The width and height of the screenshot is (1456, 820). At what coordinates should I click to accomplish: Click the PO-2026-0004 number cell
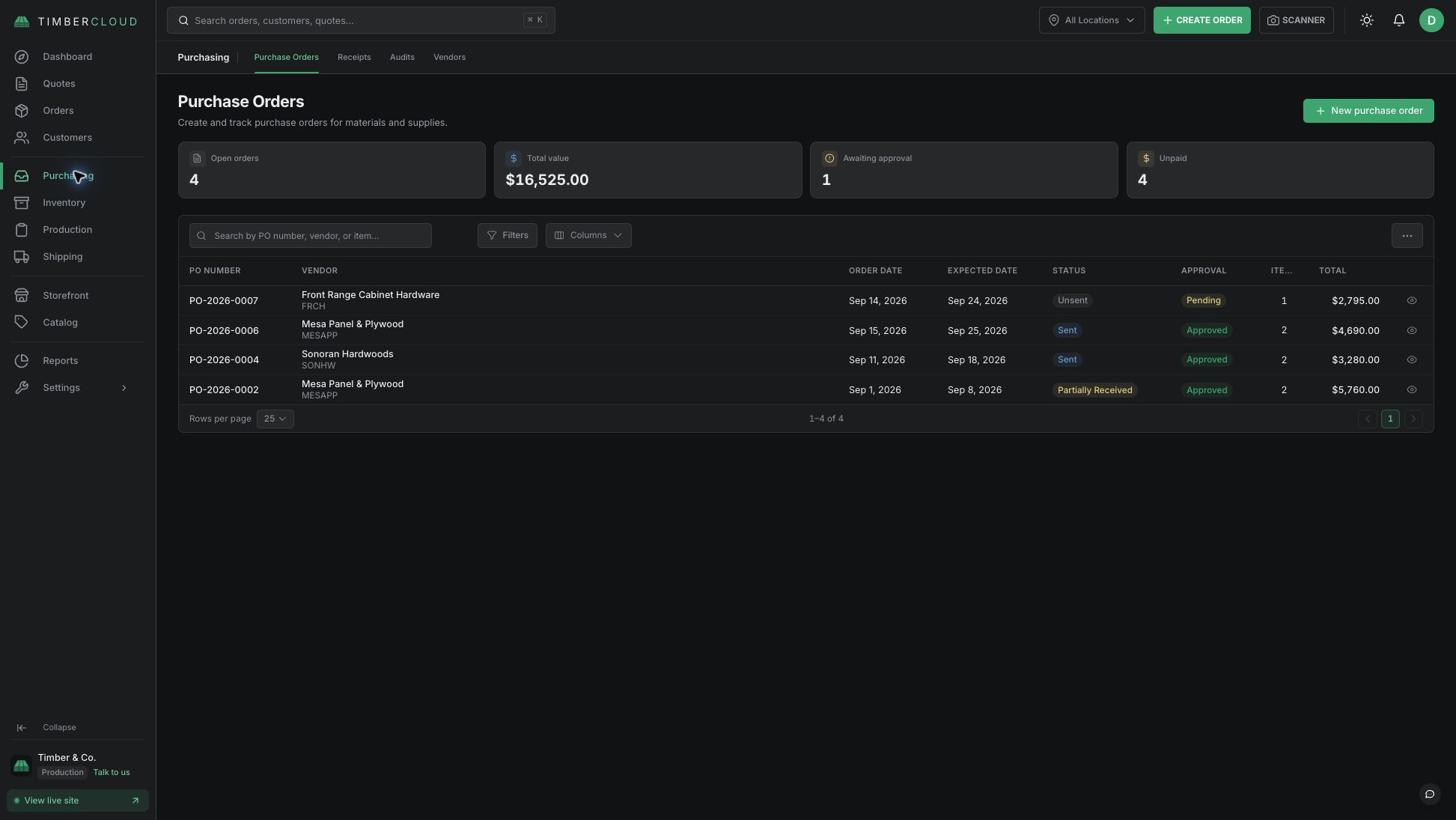224,360
